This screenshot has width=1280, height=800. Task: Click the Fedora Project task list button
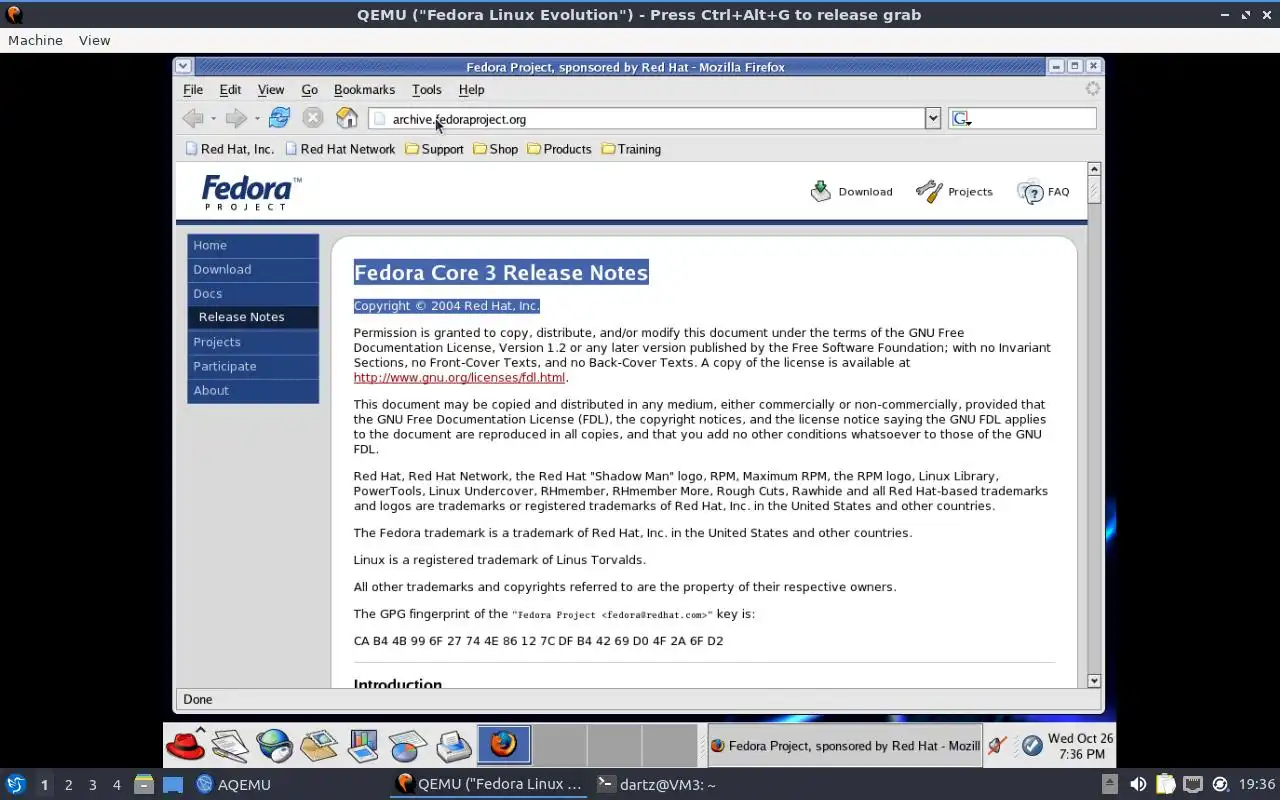[x=844, y=746]
